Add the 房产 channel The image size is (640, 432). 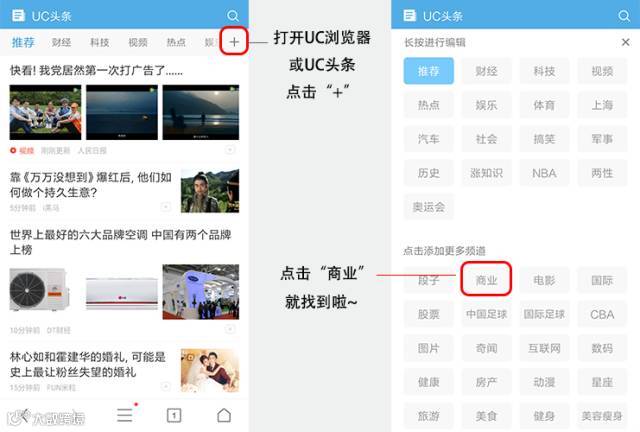(x=487, y=382)
